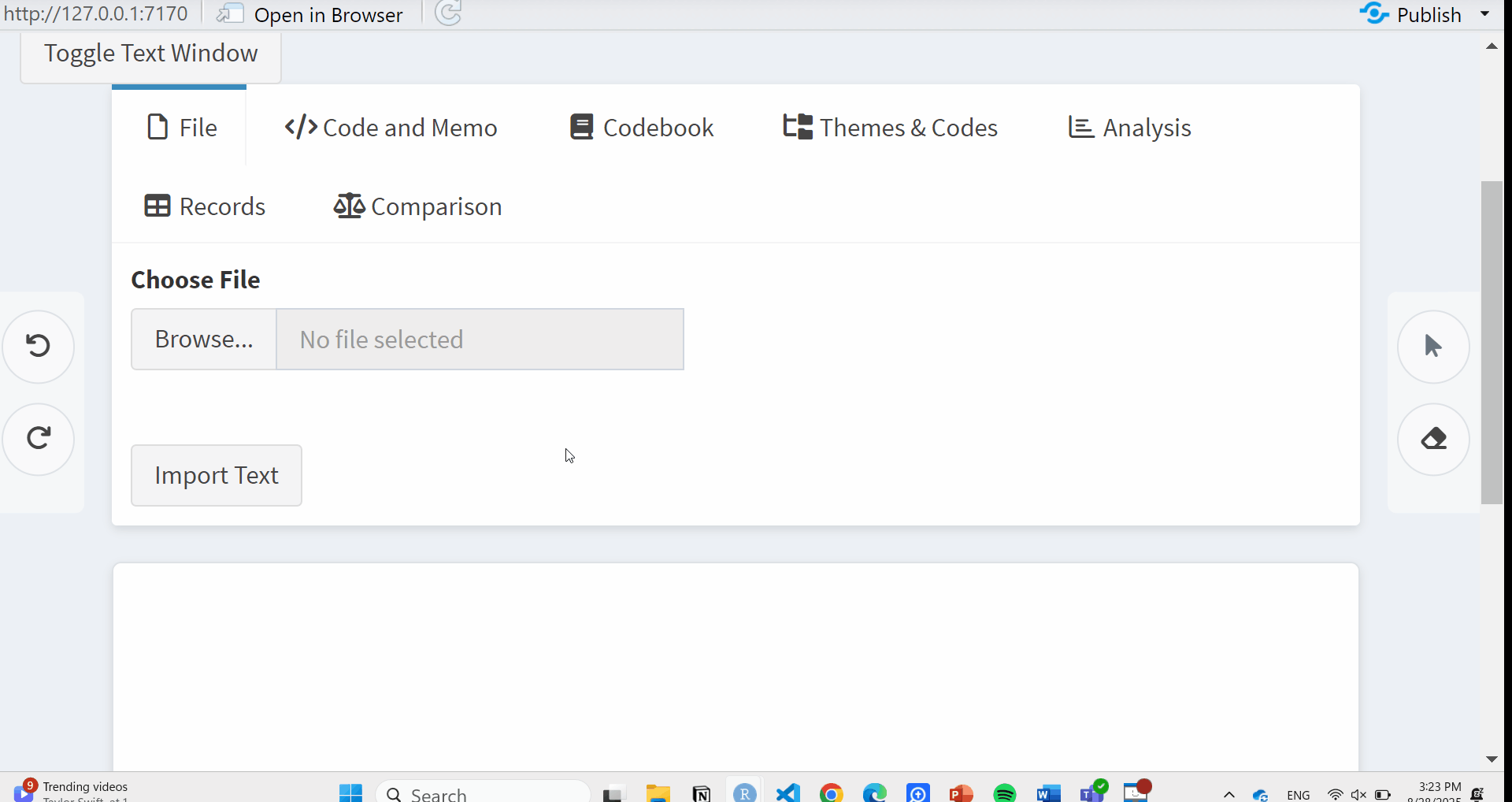This screenshot has height=802, width=1512.
Task: Click the undo circular arrow icon
Action: 39,346
